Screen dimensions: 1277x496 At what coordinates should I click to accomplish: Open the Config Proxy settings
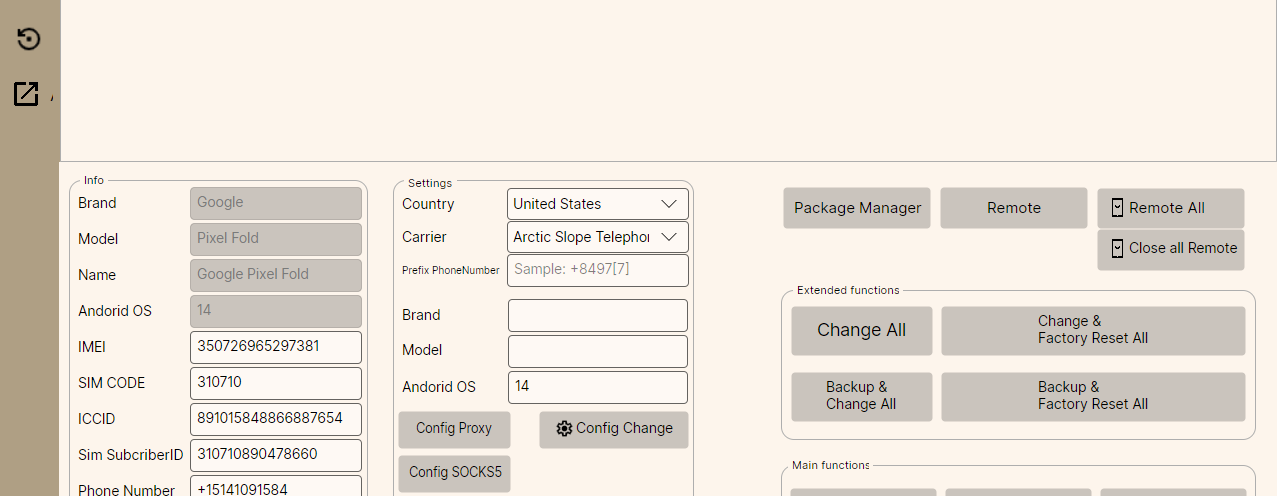[x=454, y=429]
